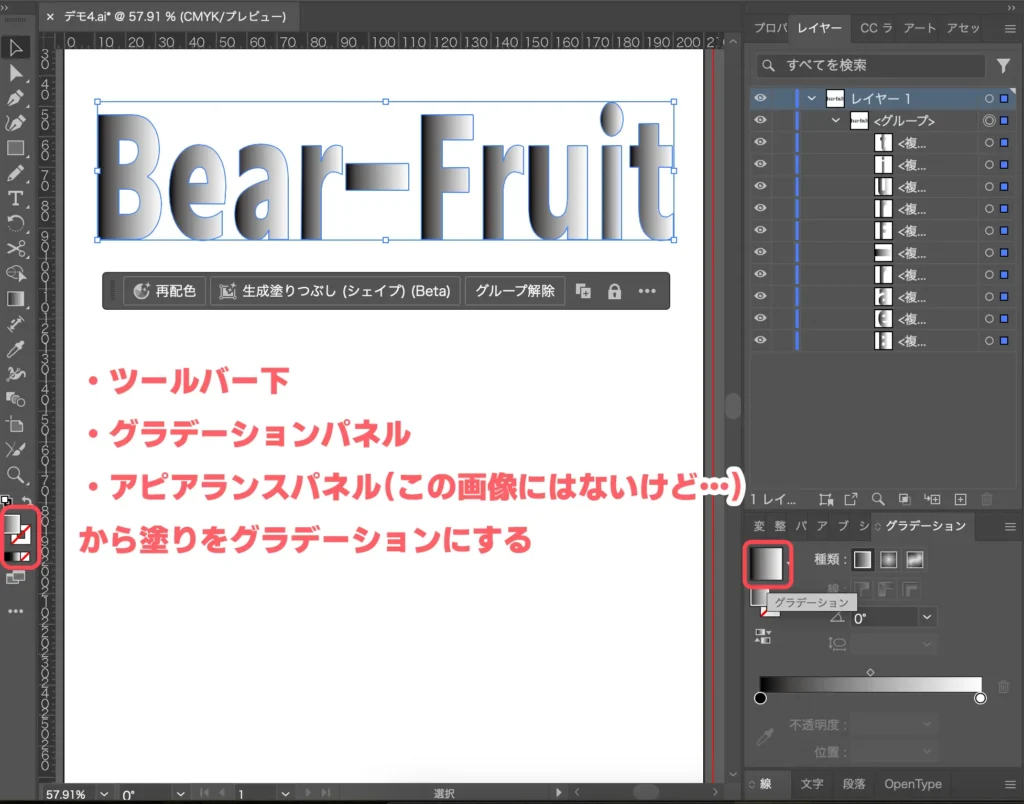Screen dimensions: 1024x804
Task: Collapse the <グループ> layer tree
Action: point(836,120)
